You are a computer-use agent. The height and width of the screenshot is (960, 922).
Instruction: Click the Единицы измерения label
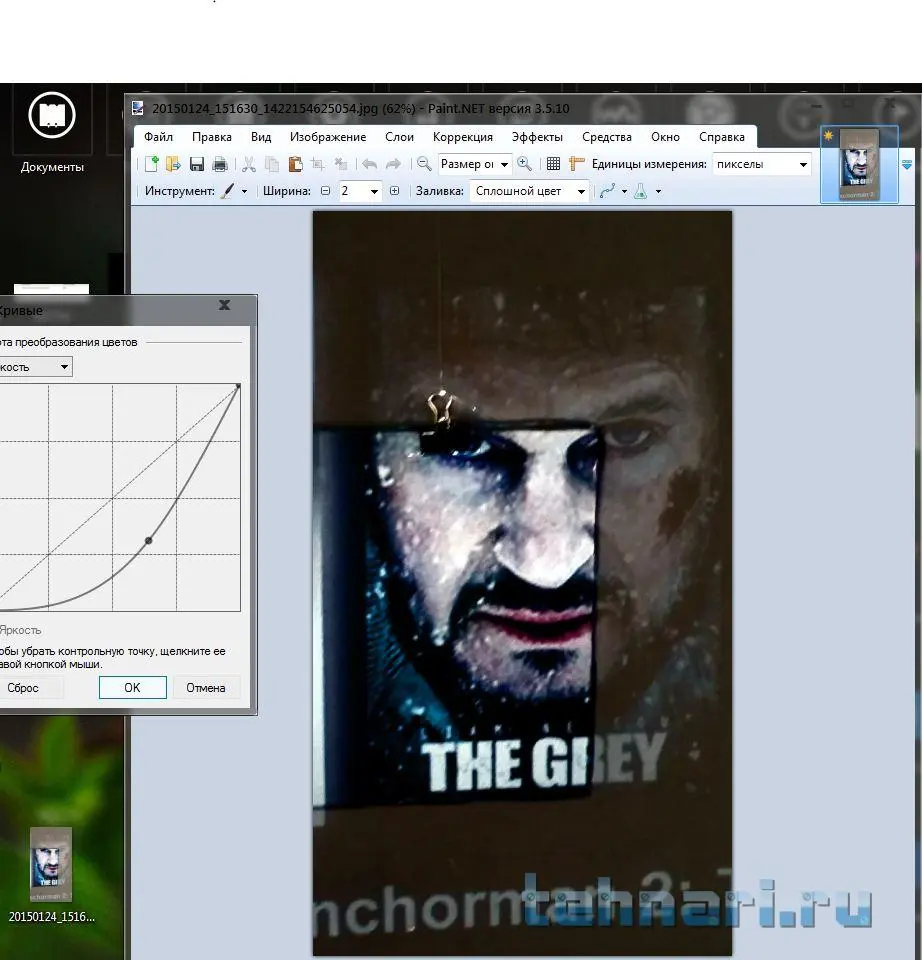[x=649, y=164]
